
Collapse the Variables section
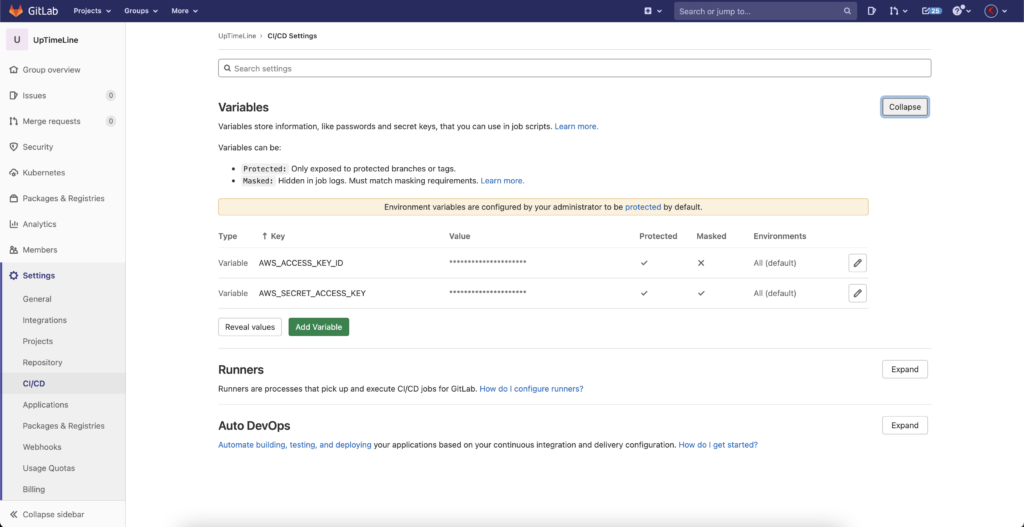pyautogui.click(x=904, y=107)
